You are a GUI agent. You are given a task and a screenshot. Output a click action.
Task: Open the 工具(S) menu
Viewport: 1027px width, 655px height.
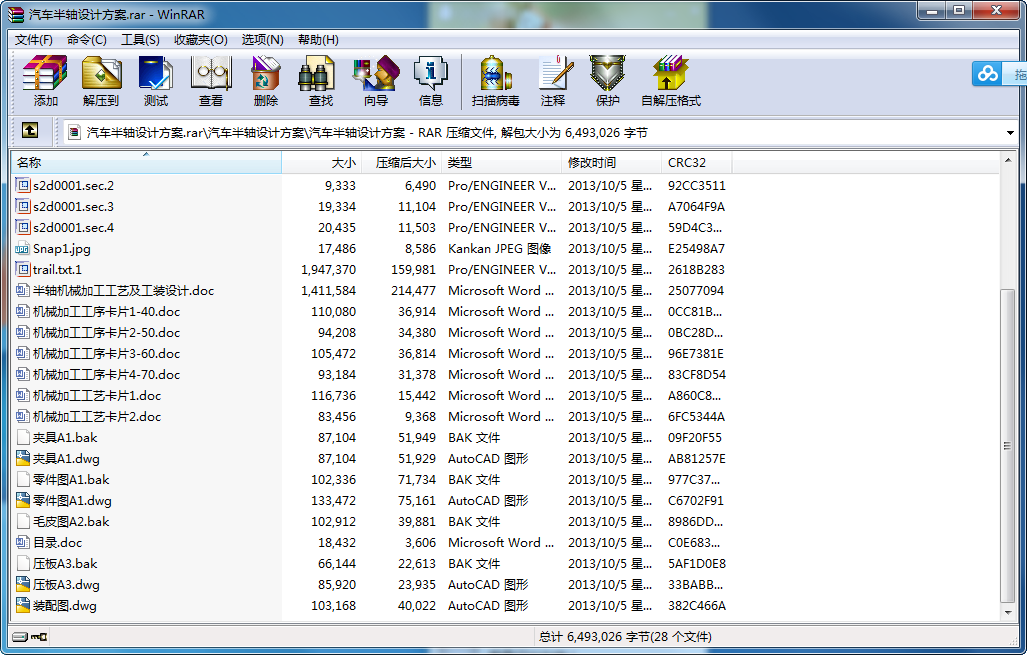coord(140,40)
